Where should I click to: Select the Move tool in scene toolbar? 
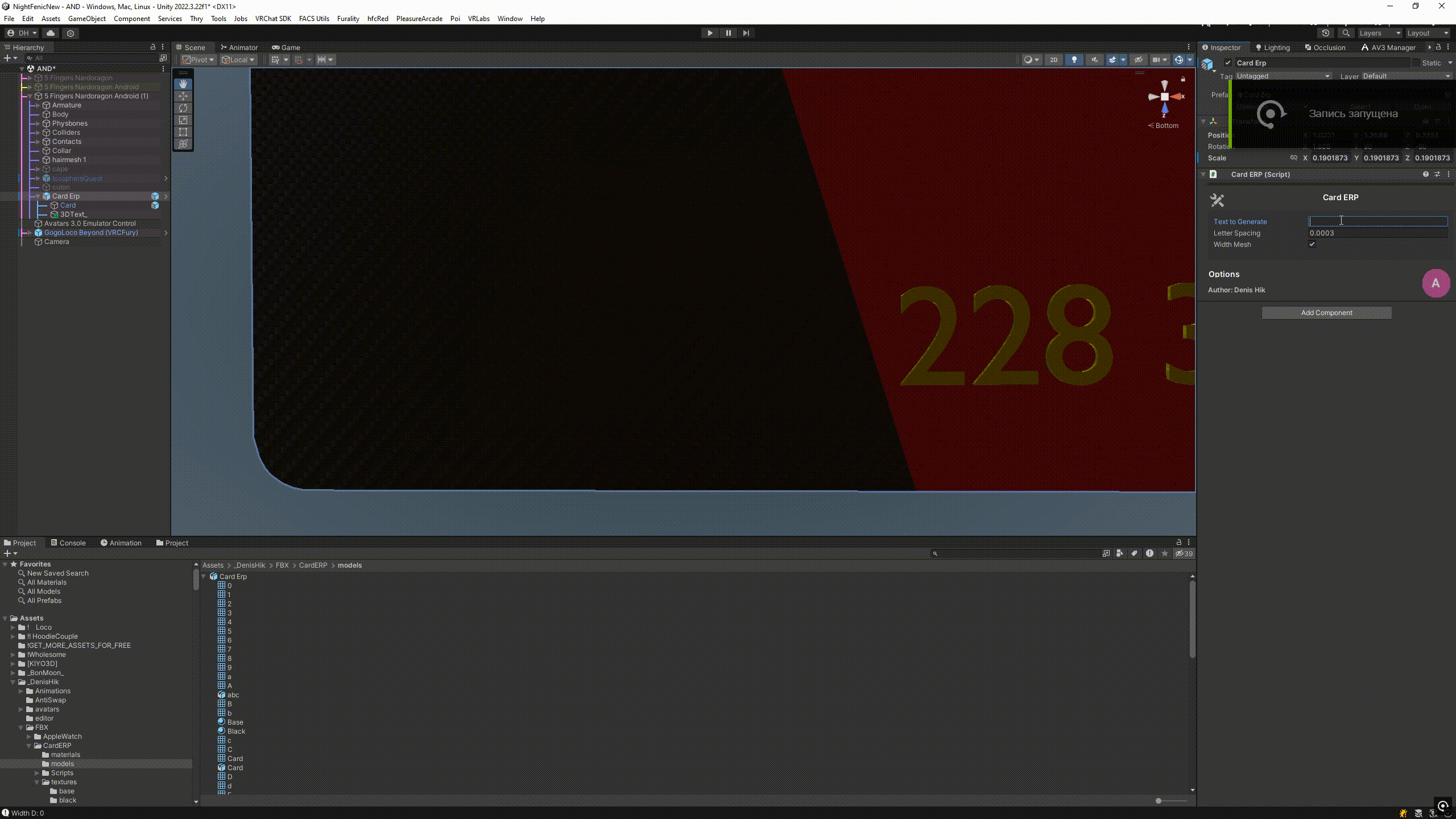(x=183, y=96)
